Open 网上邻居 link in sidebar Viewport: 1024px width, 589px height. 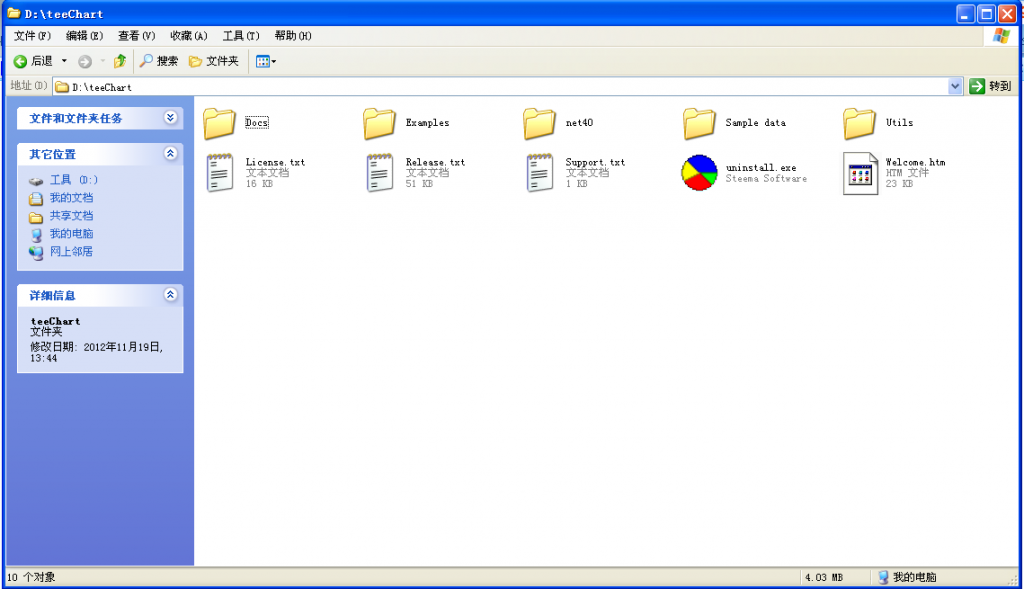tap(71, 251)
